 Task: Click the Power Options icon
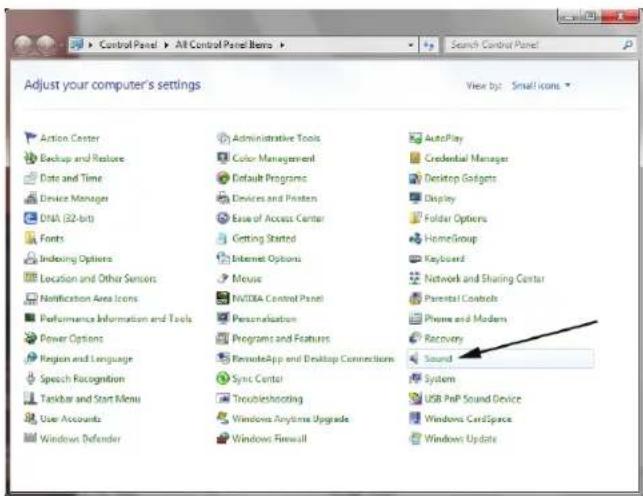[30, 338]
